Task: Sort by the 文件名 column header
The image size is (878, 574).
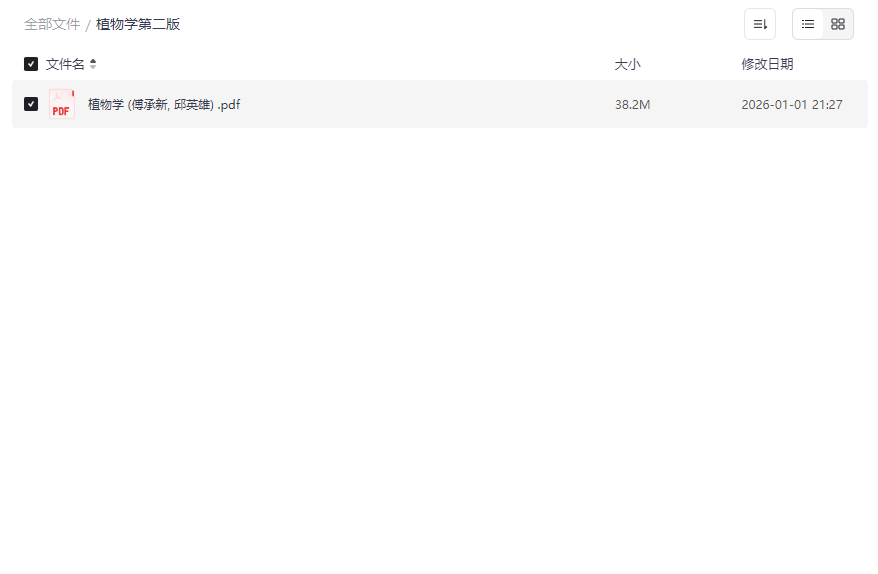Action: [65, 64]
